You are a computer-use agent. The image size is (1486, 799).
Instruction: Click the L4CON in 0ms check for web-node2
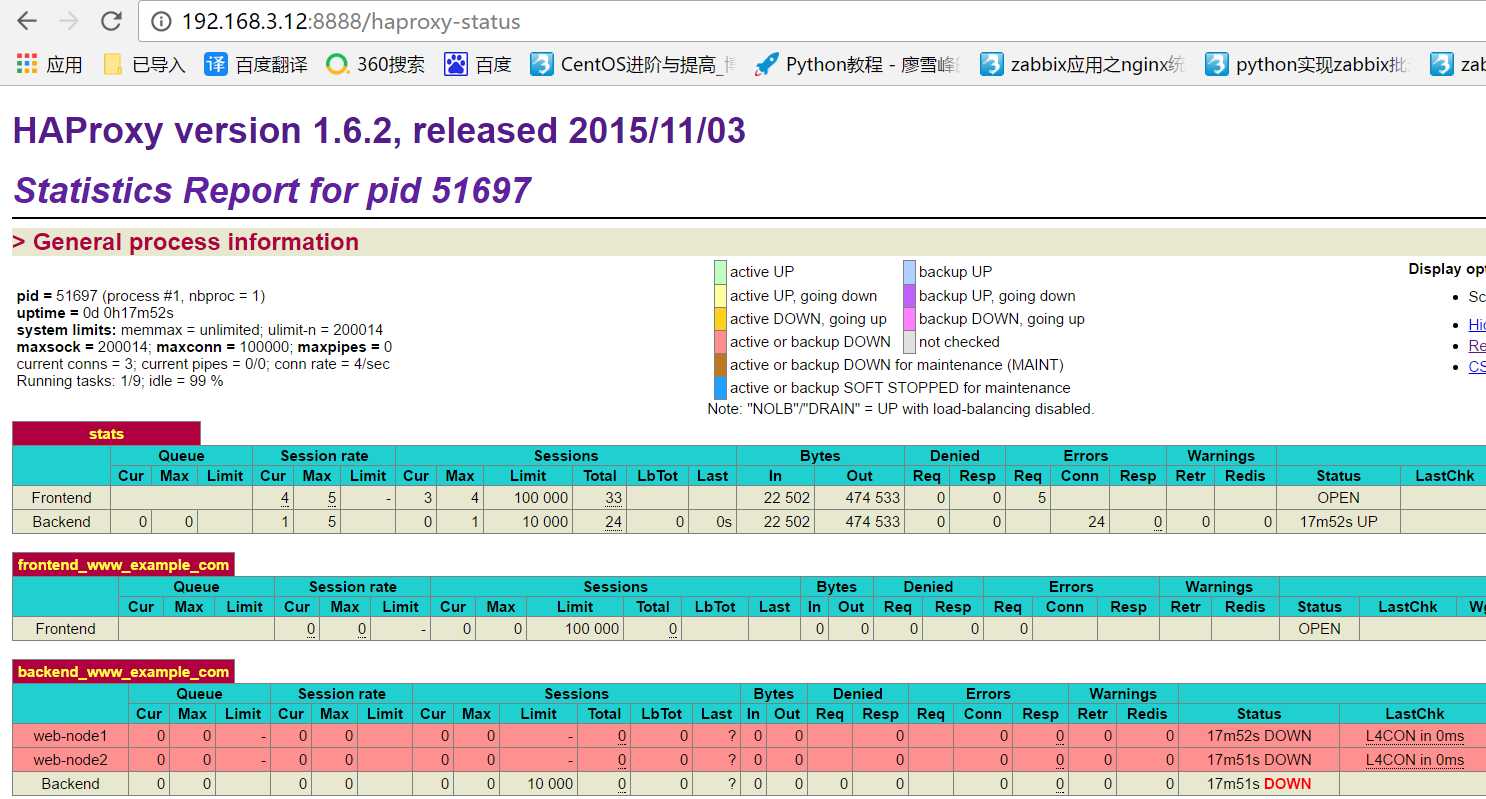1415,760
